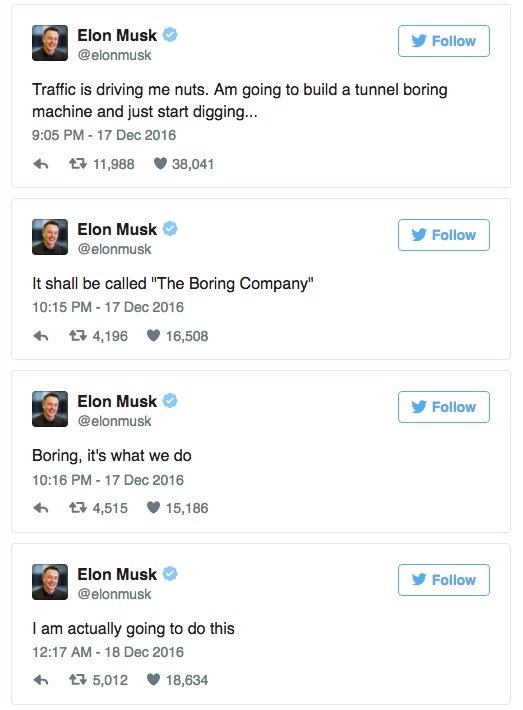Like the tweet with 38,041 likes
The image size is (523, 710).
(x=160, y=163)
